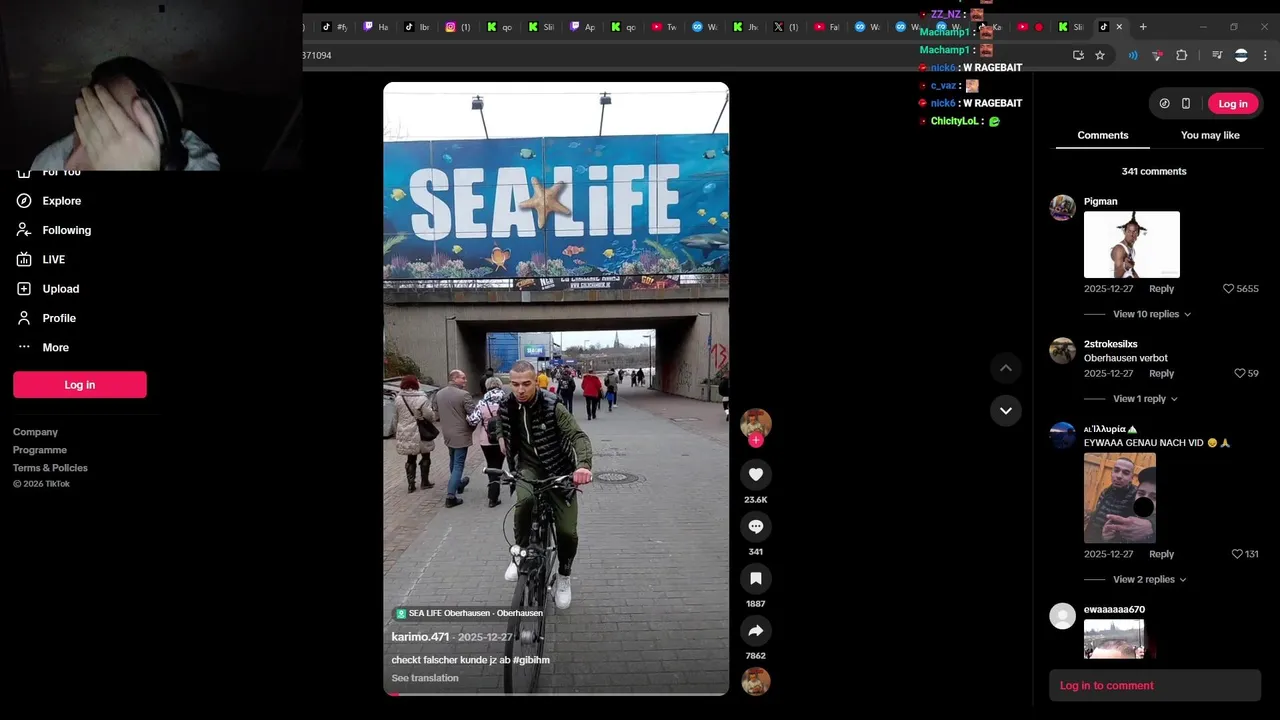Open the 2strokesilxs username
Screen dimensions: 1280x720
coord(1110,344)
